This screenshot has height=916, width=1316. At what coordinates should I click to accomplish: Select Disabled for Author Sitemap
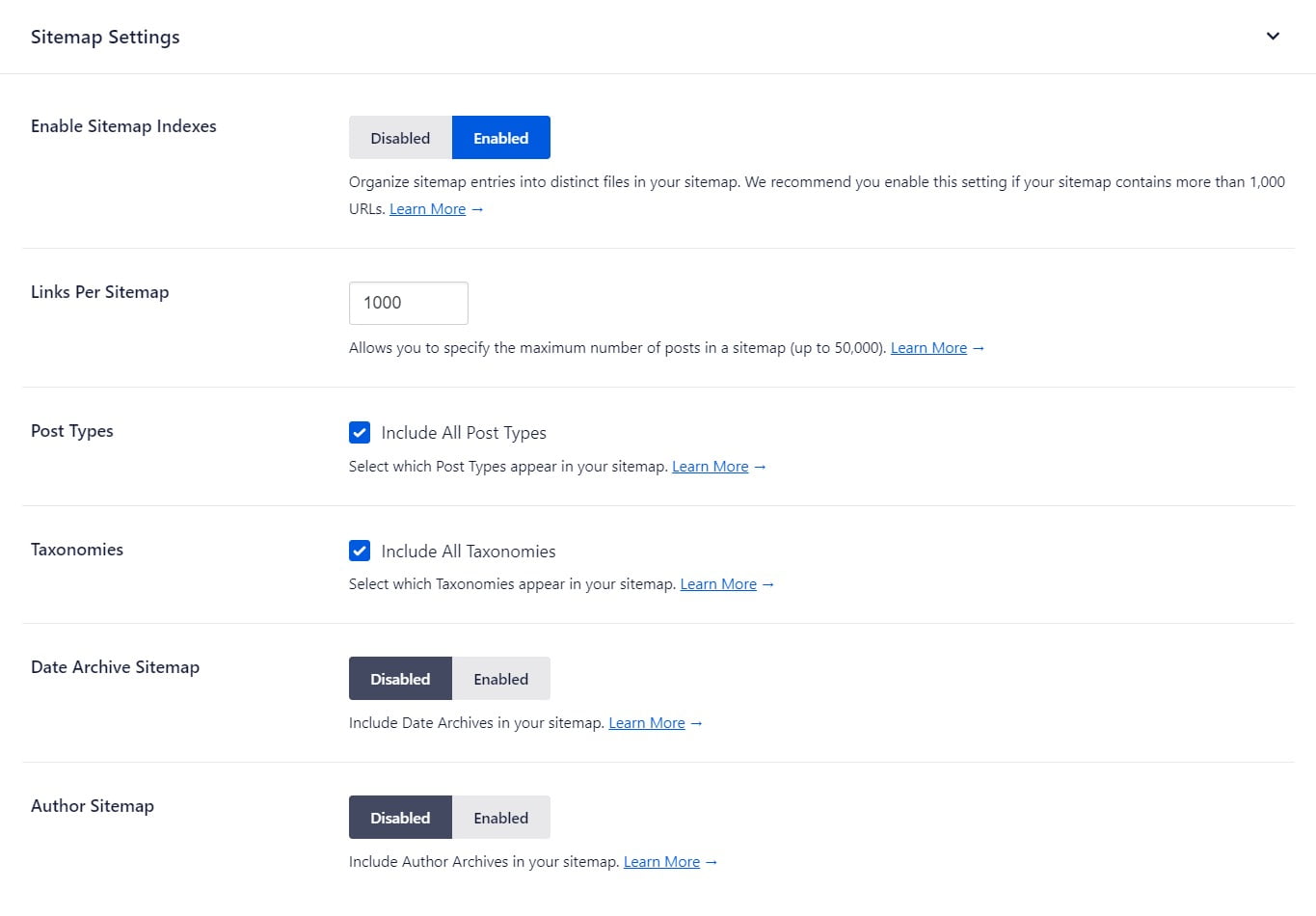click(x=400, y=818)
